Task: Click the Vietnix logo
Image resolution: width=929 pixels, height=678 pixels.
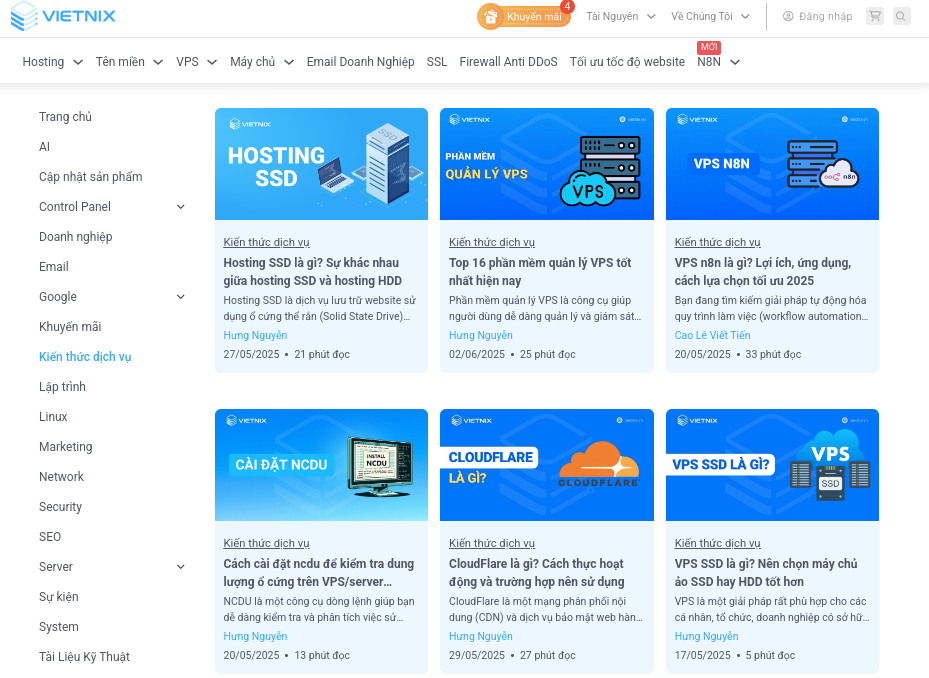Action: tap(63, 16)
